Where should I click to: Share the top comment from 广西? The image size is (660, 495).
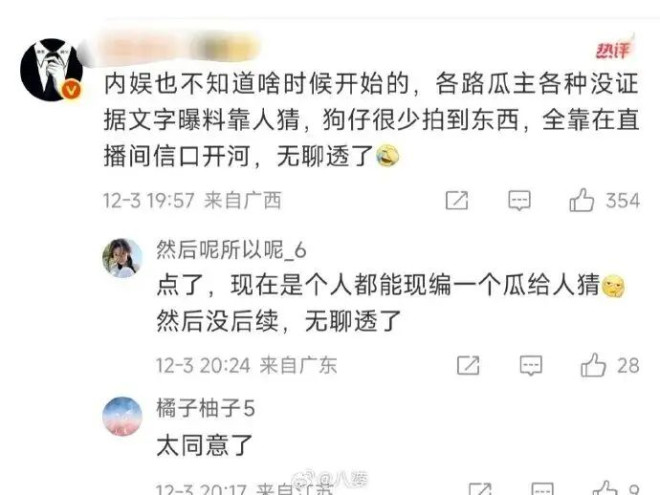pos(457,200)
